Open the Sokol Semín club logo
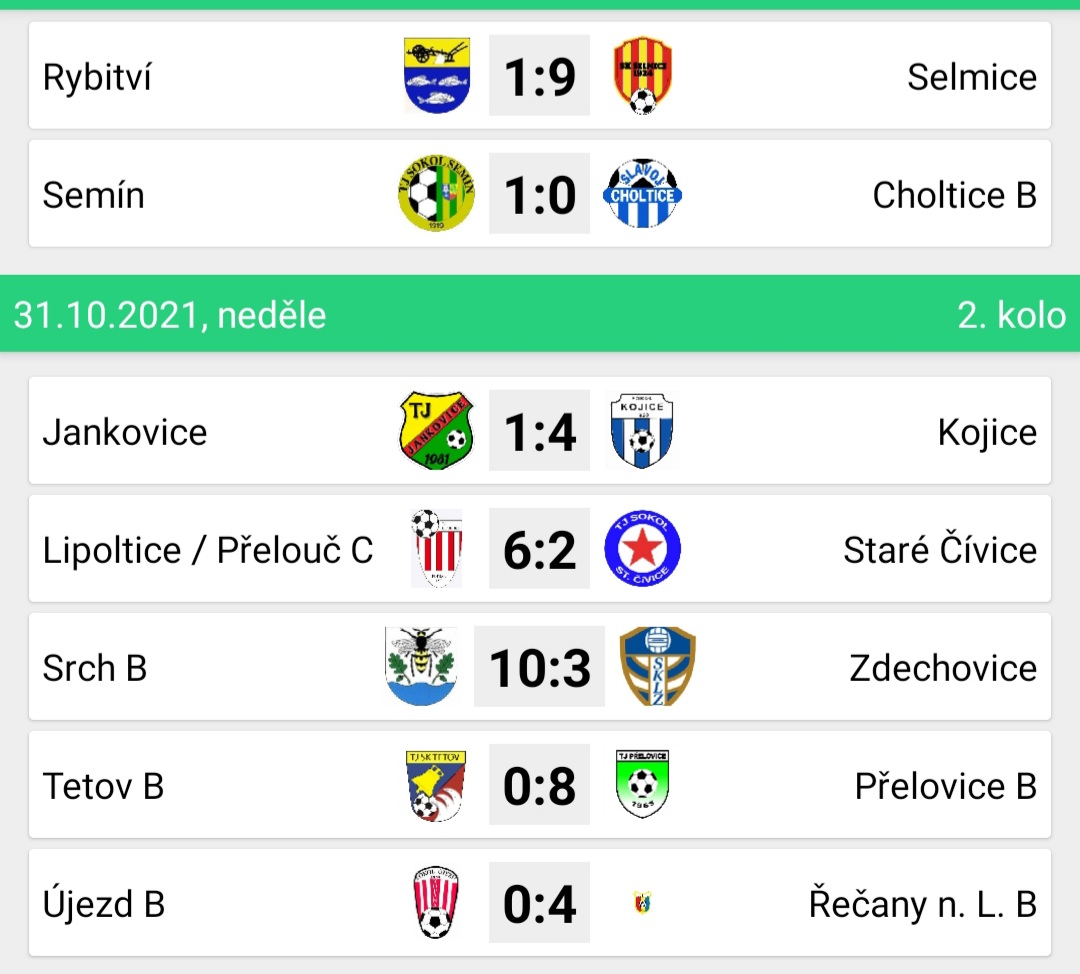The image size is (1080, 974). tap(437, 194)
